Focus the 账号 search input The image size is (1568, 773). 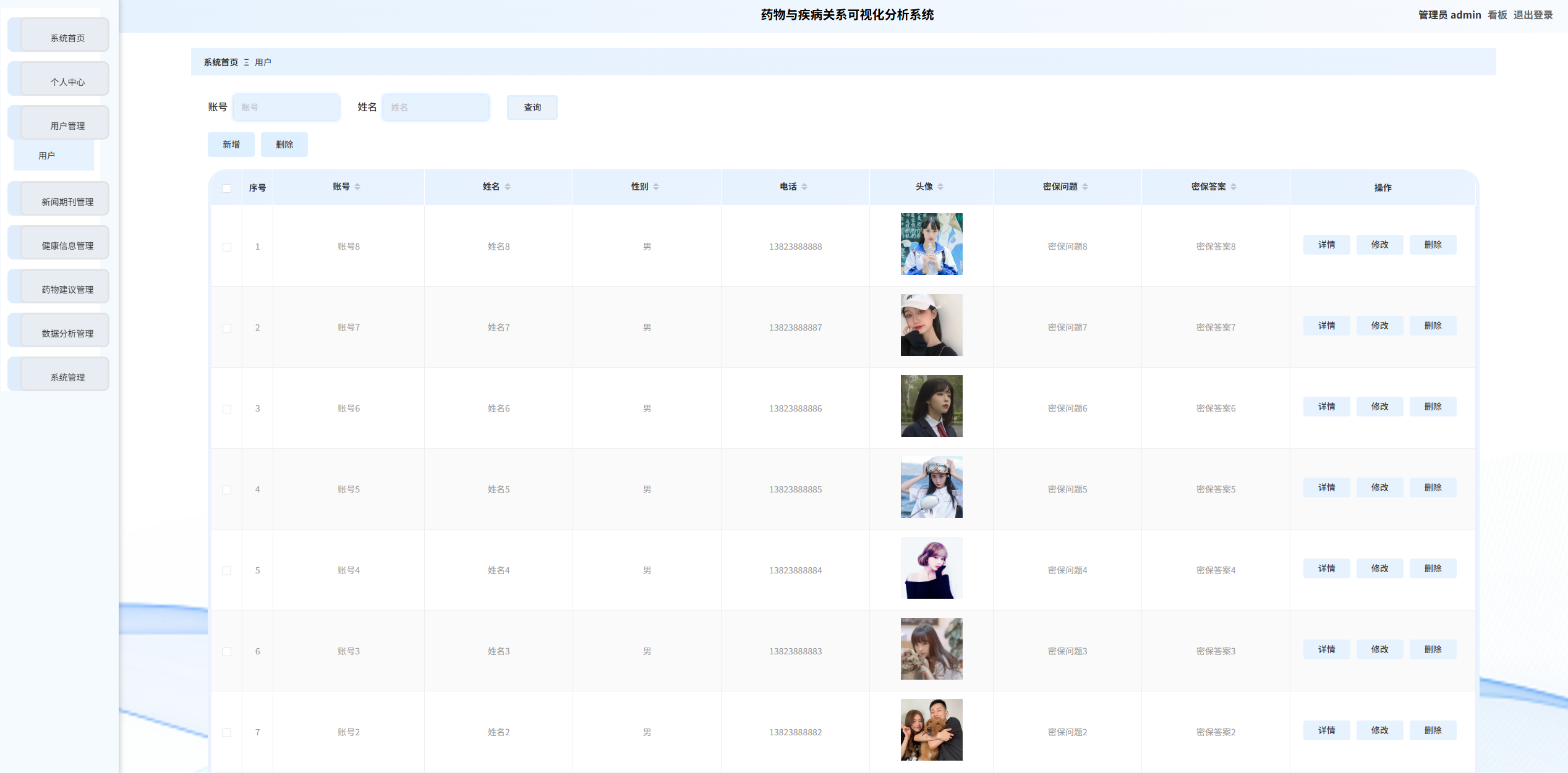click(x=286, y=108)
